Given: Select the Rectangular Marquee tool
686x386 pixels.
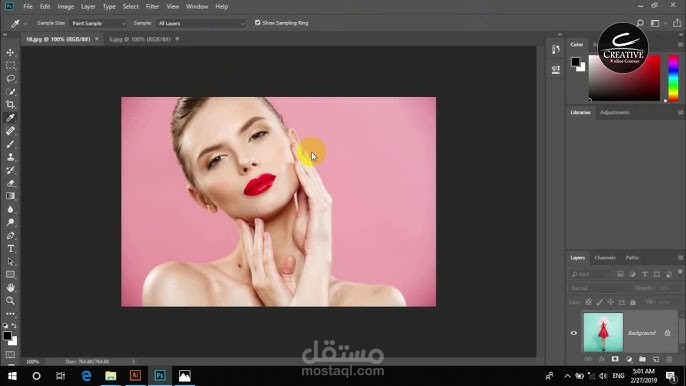Looking at the screenshot, I should pos(10,66).
